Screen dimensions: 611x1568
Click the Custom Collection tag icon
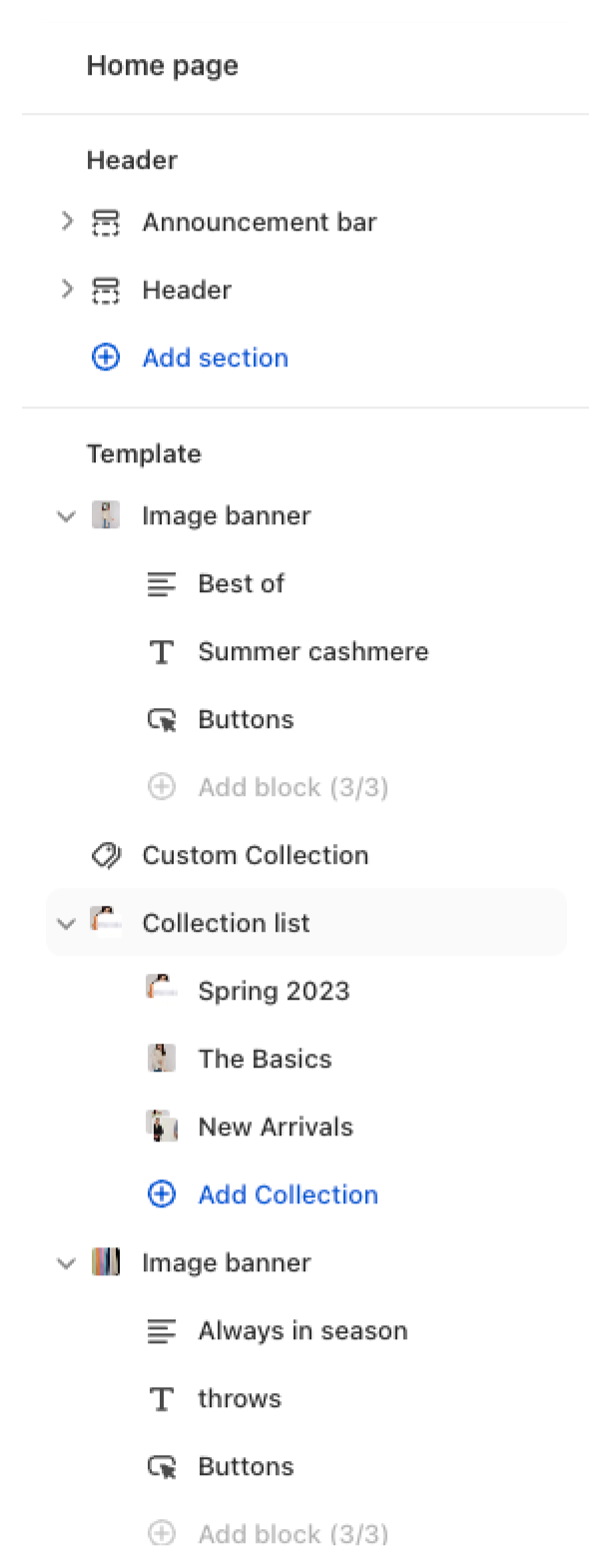point(106,855)
